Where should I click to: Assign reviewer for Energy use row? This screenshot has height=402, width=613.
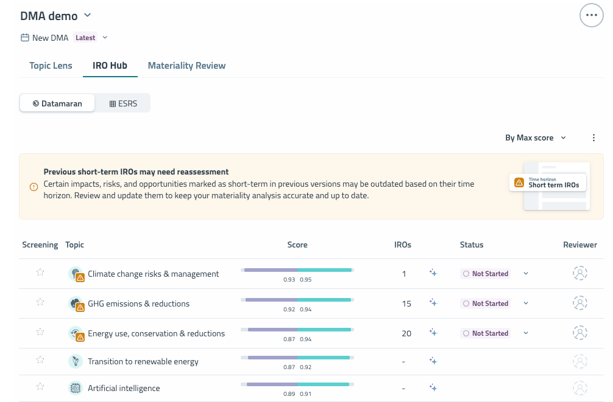pyautogui.click(x=579, y=333)
